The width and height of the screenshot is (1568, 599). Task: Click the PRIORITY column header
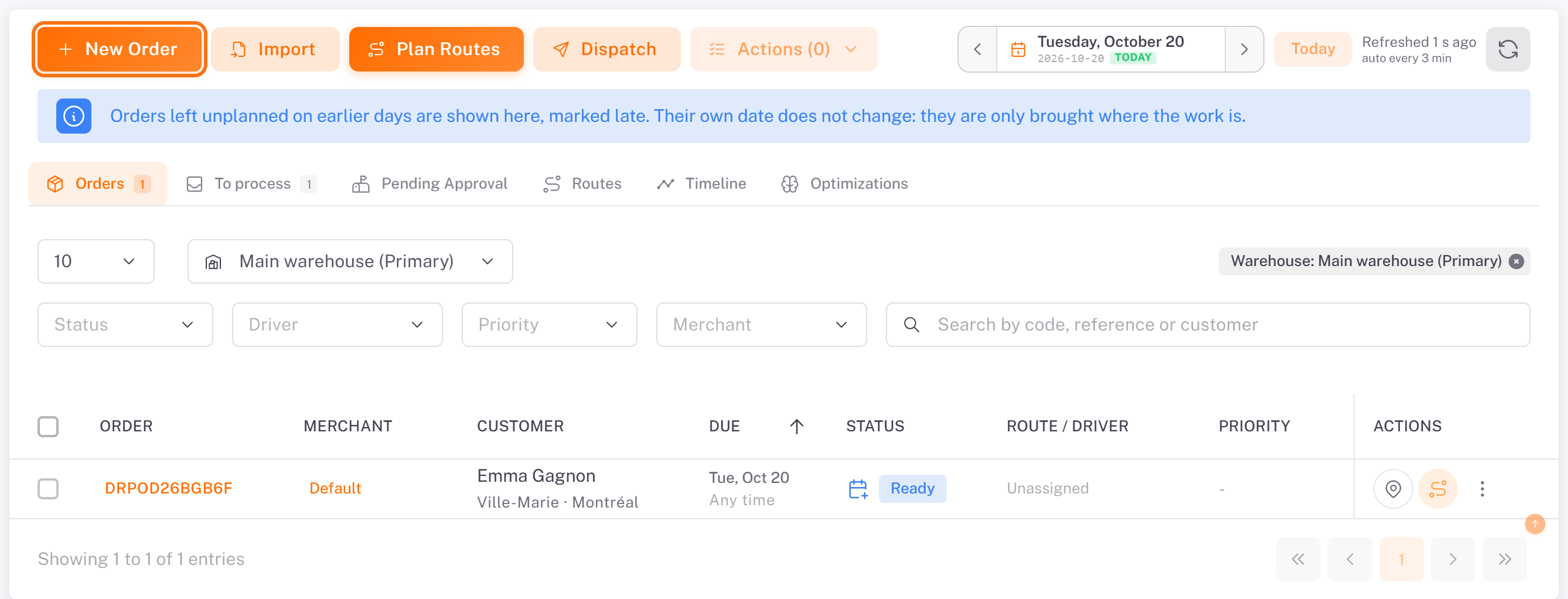pyautogui.click(x=1254, y=426)
